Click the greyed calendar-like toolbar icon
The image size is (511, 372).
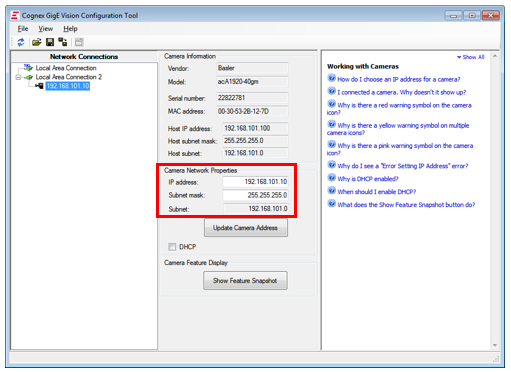[79, 42]
